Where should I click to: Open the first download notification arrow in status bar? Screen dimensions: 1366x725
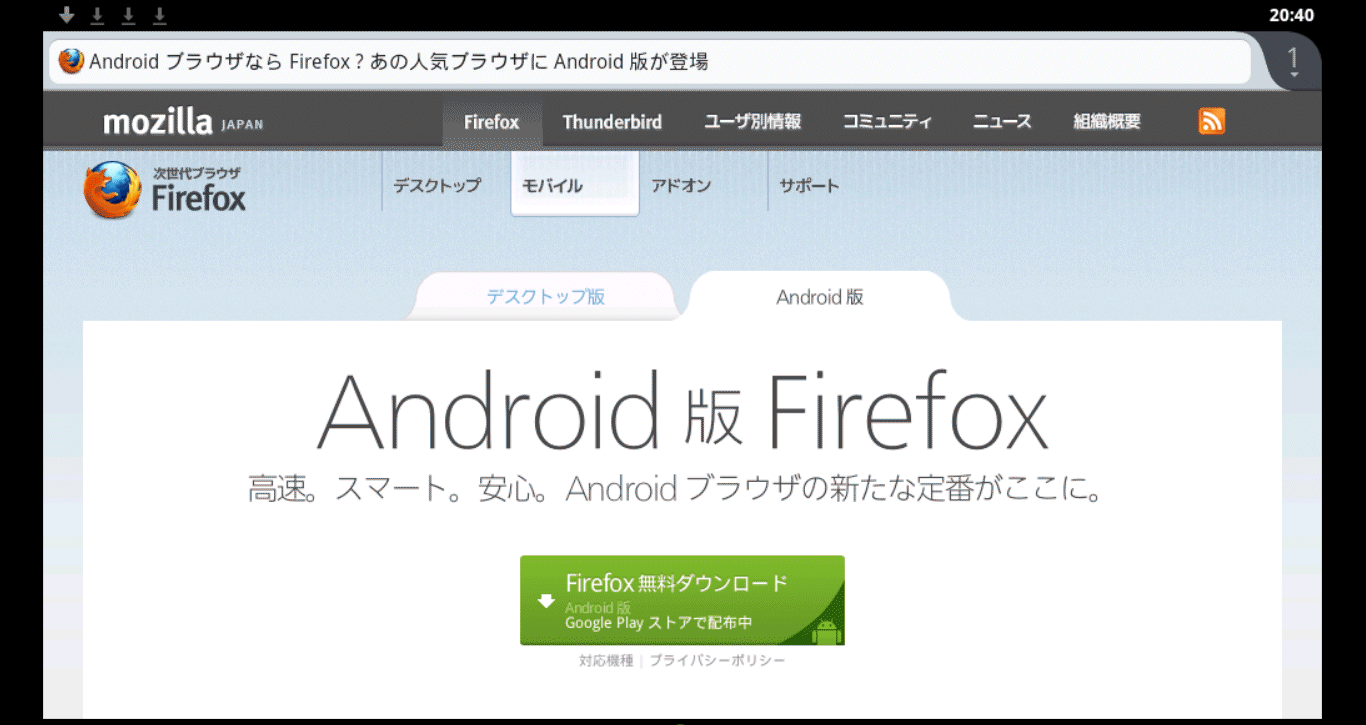click(67, 15)
